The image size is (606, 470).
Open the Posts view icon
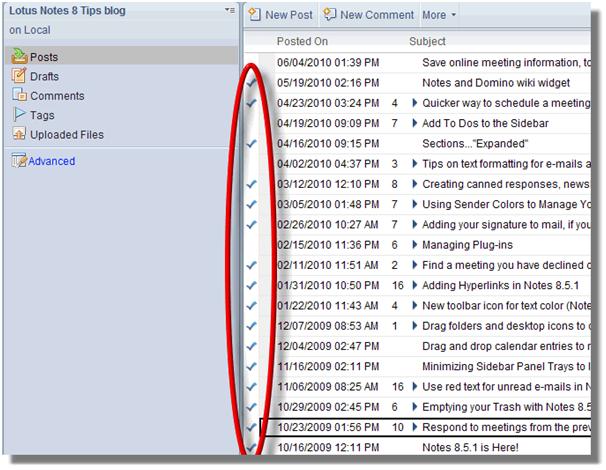(19, 56)
